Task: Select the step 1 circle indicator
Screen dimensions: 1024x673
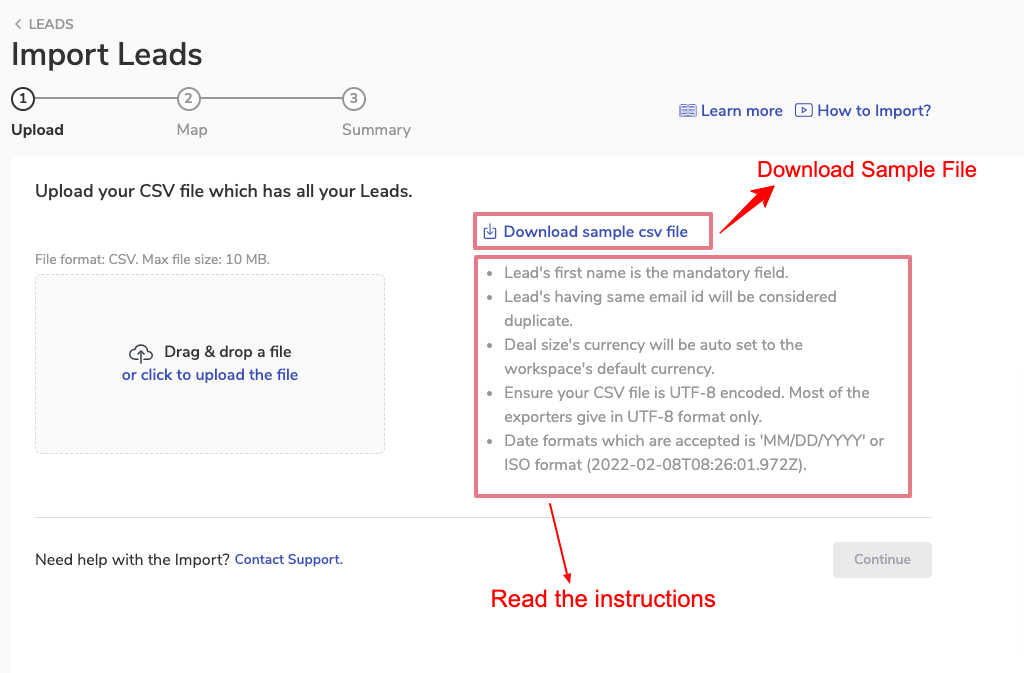Action: (23, 99)
